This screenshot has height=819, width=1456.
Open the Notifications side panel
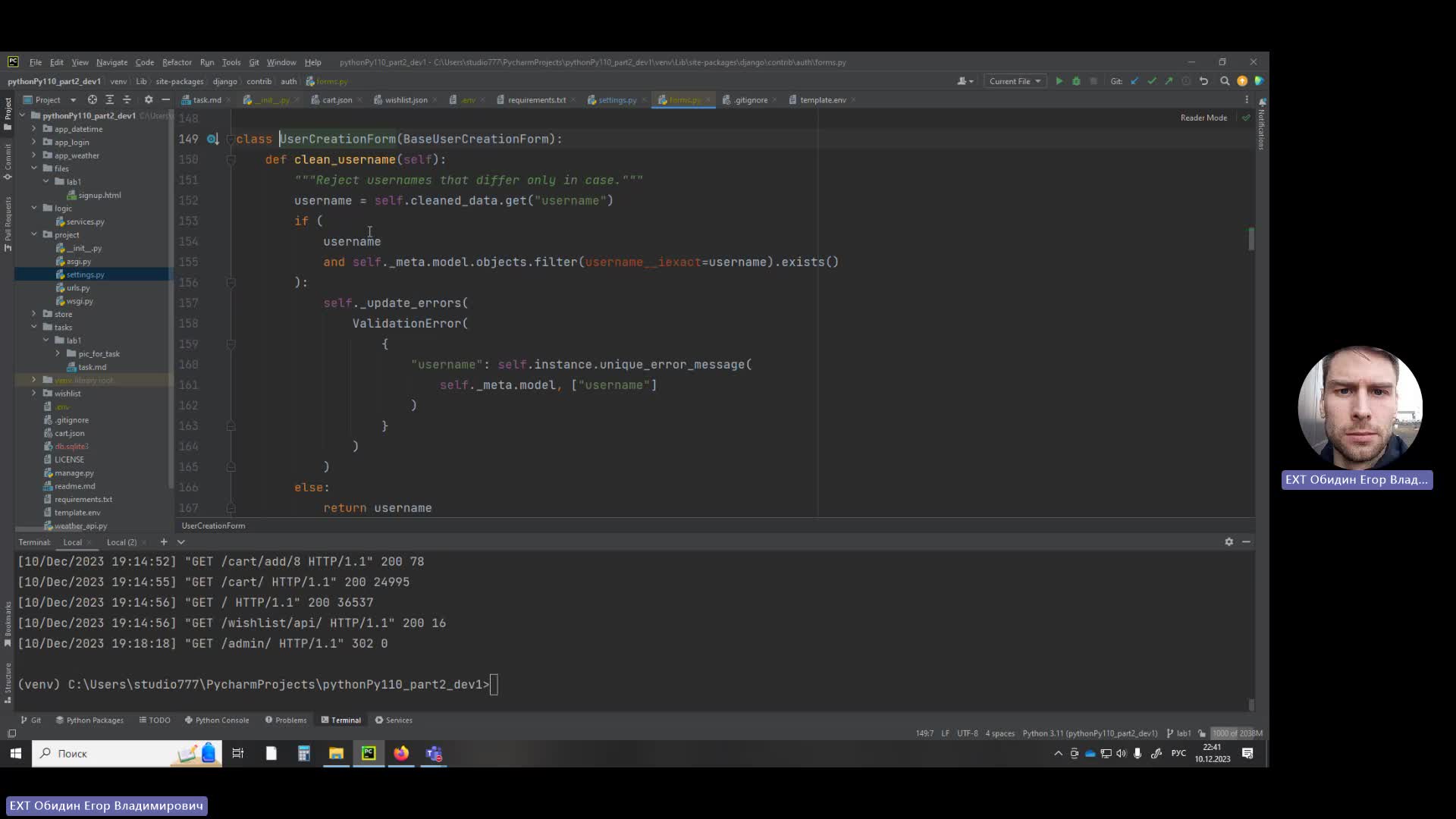click(1262, 124)
